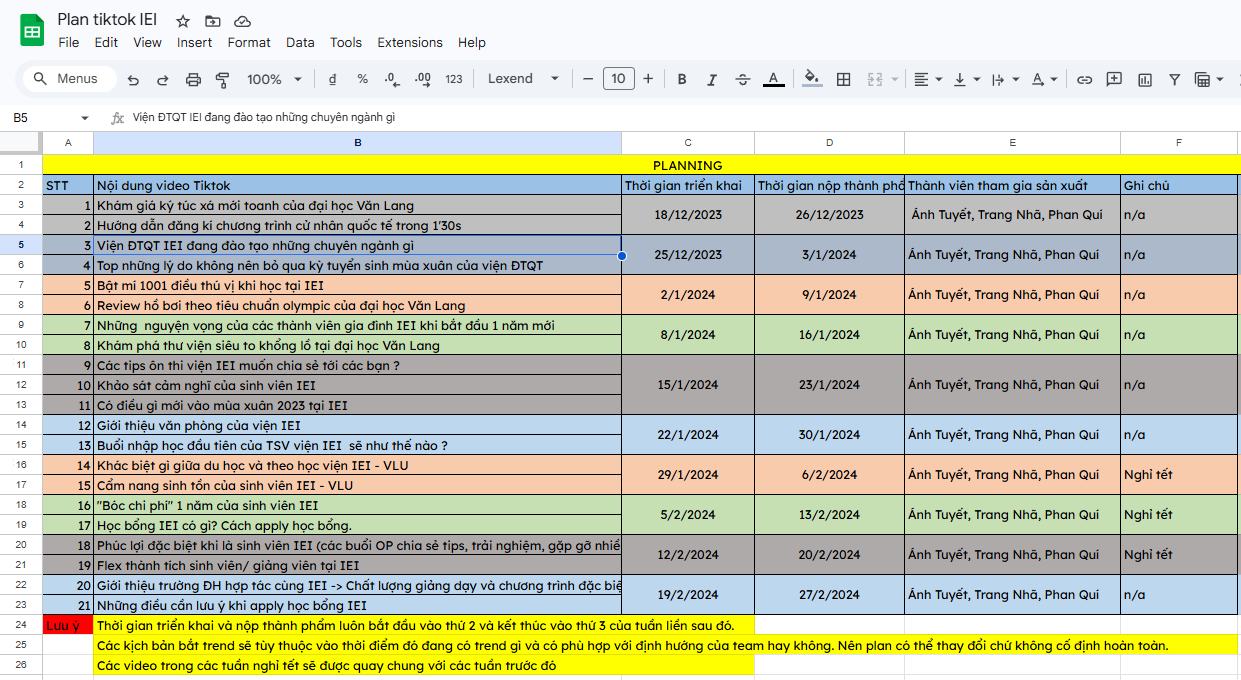Select the Paint format roller tool

click(223, 79)
